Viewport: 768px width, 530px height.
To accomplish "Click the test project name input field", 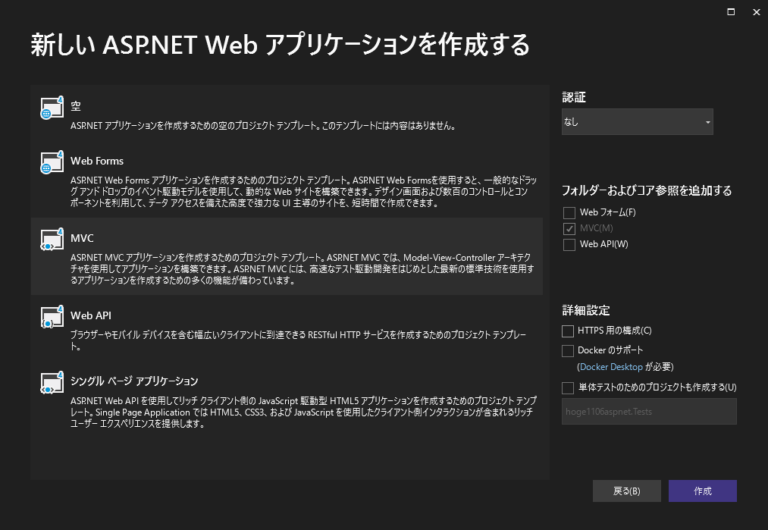I will point(649,411).
